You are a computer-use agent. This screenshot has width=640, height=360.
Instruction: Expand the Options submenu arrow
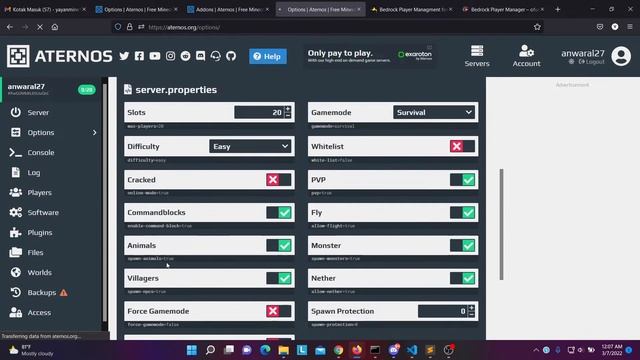pyautogui.click(x=95, y=133)
